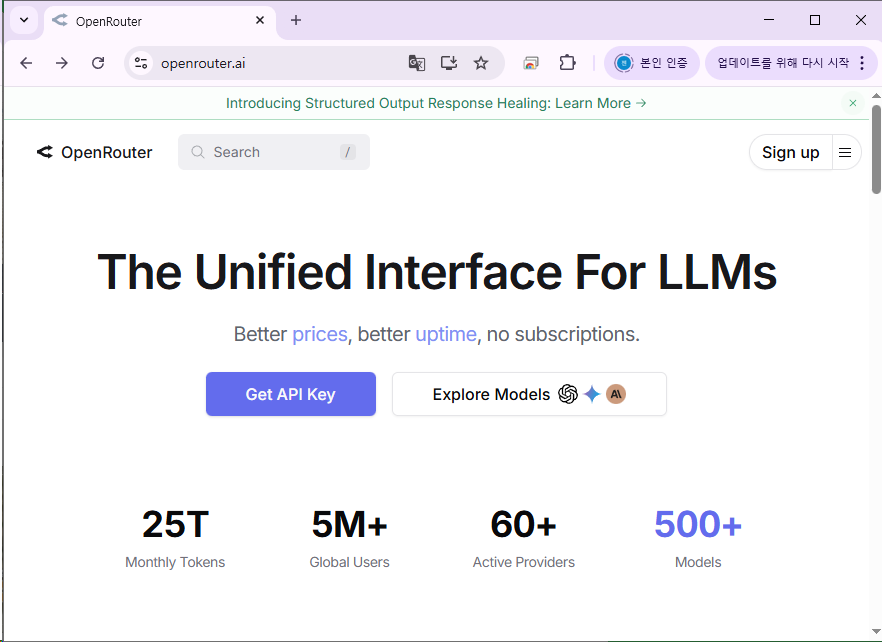This screenshot has height=642, width=882.
Task: Click the scrollbar down arrow
Action: click(876, 631)
